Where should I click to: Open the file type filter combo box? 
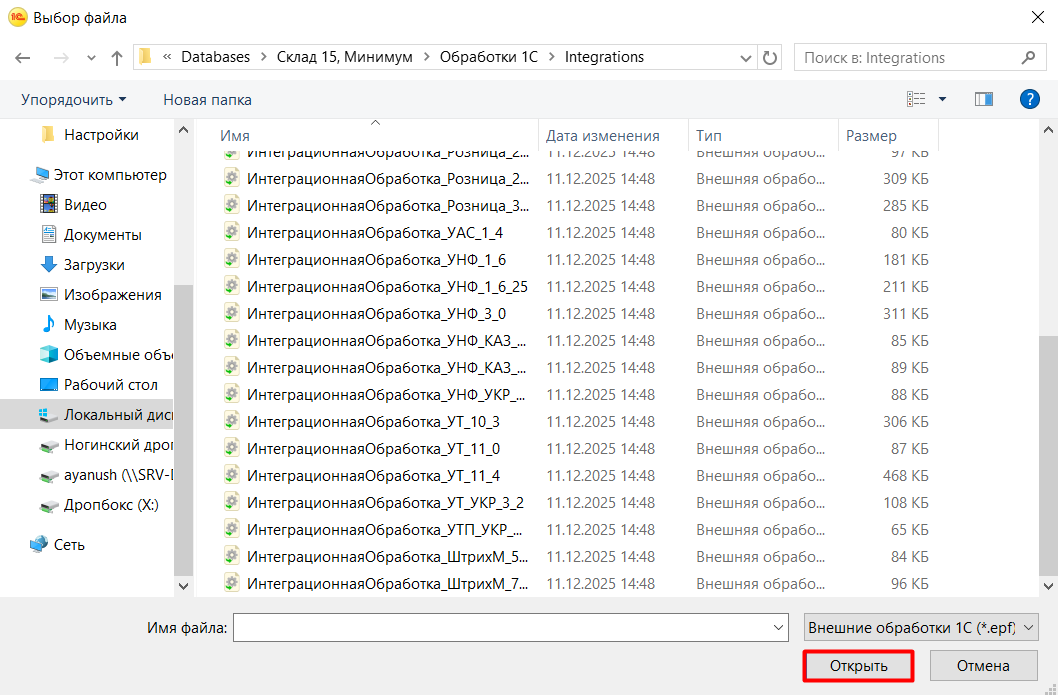point(921,628)
